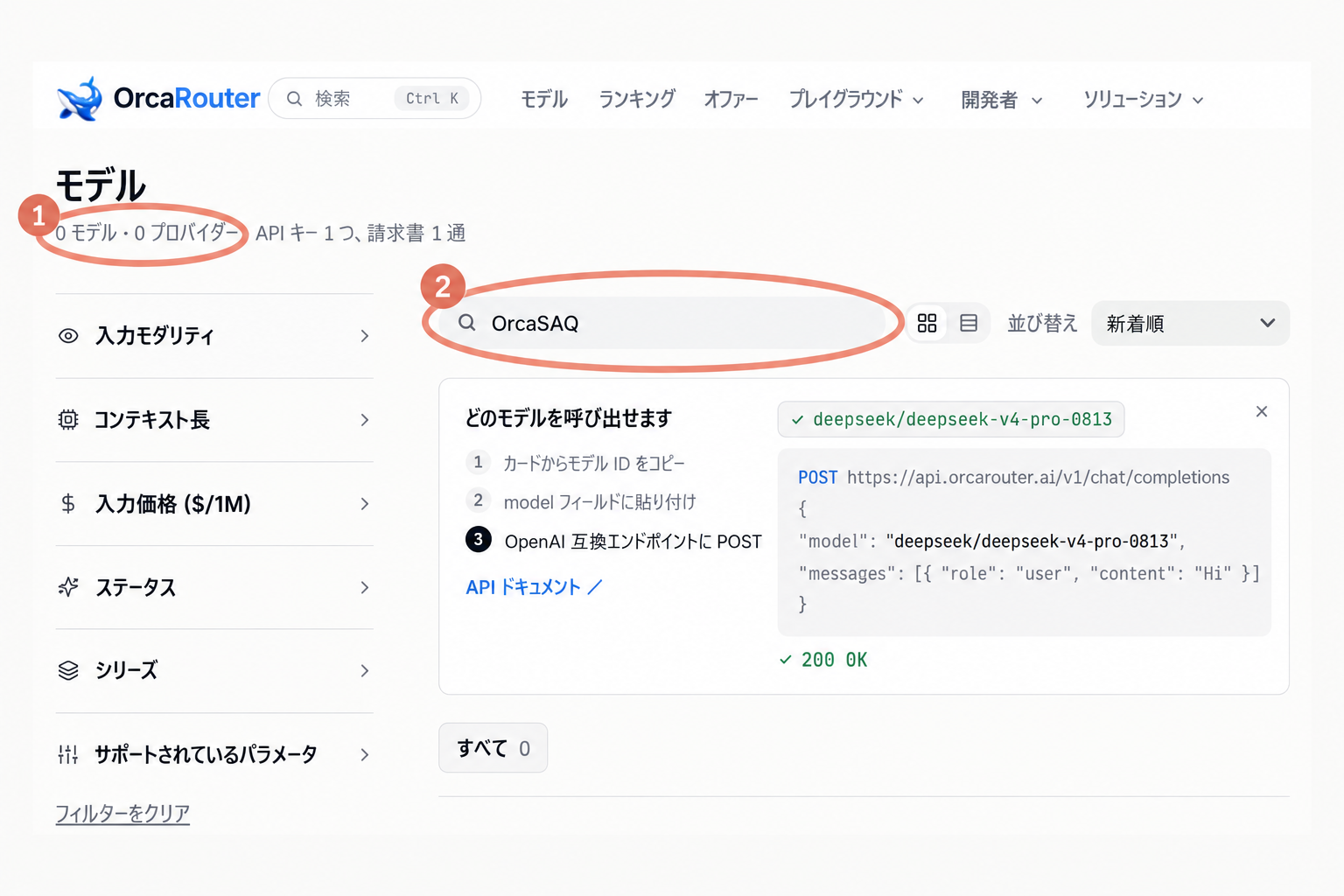Image resolution: width=1344 pixels, height=896 pixels.
Task: Click the magnifier icon in the header search
Action: pyautogui.click(x=295, y=99)
